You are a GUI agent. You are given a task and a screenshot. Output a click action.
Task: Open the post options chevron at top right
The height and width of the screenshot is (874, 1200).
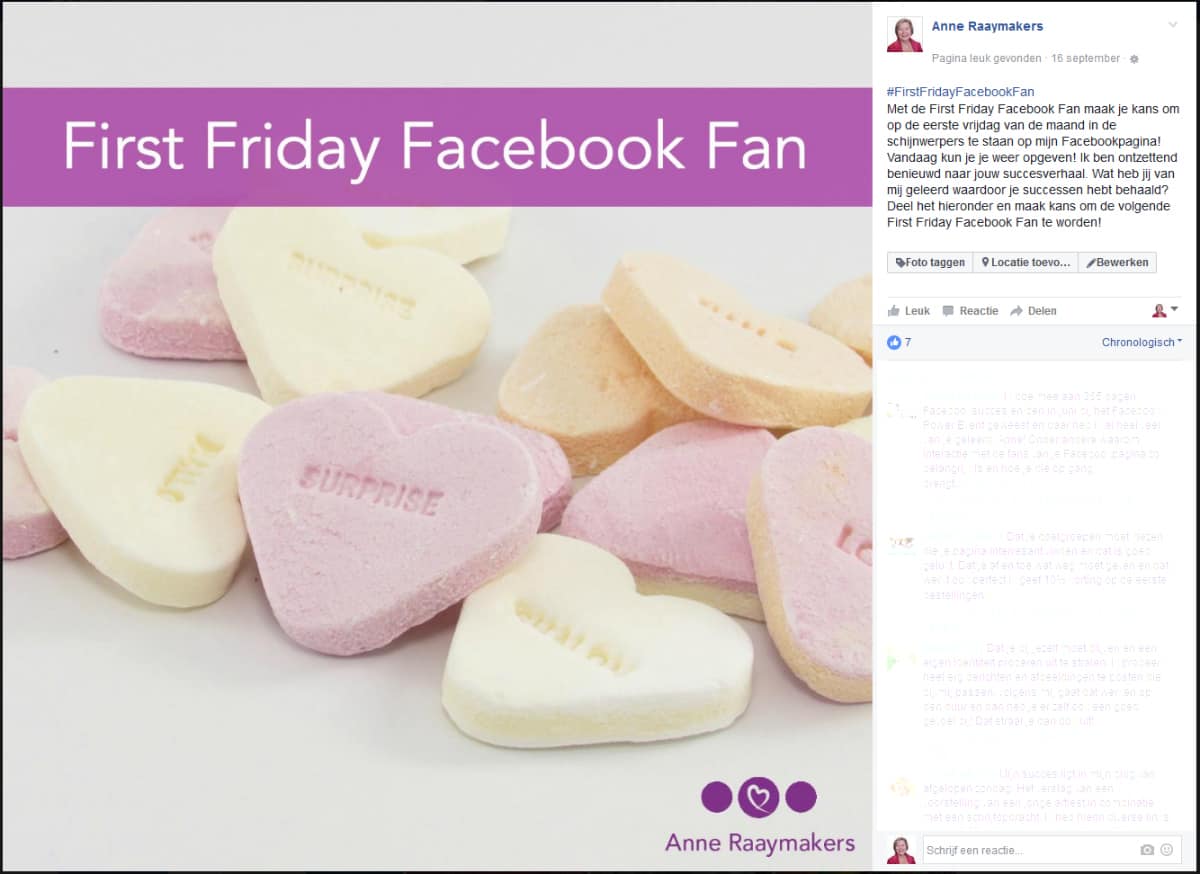click(x=1173, y=25)
